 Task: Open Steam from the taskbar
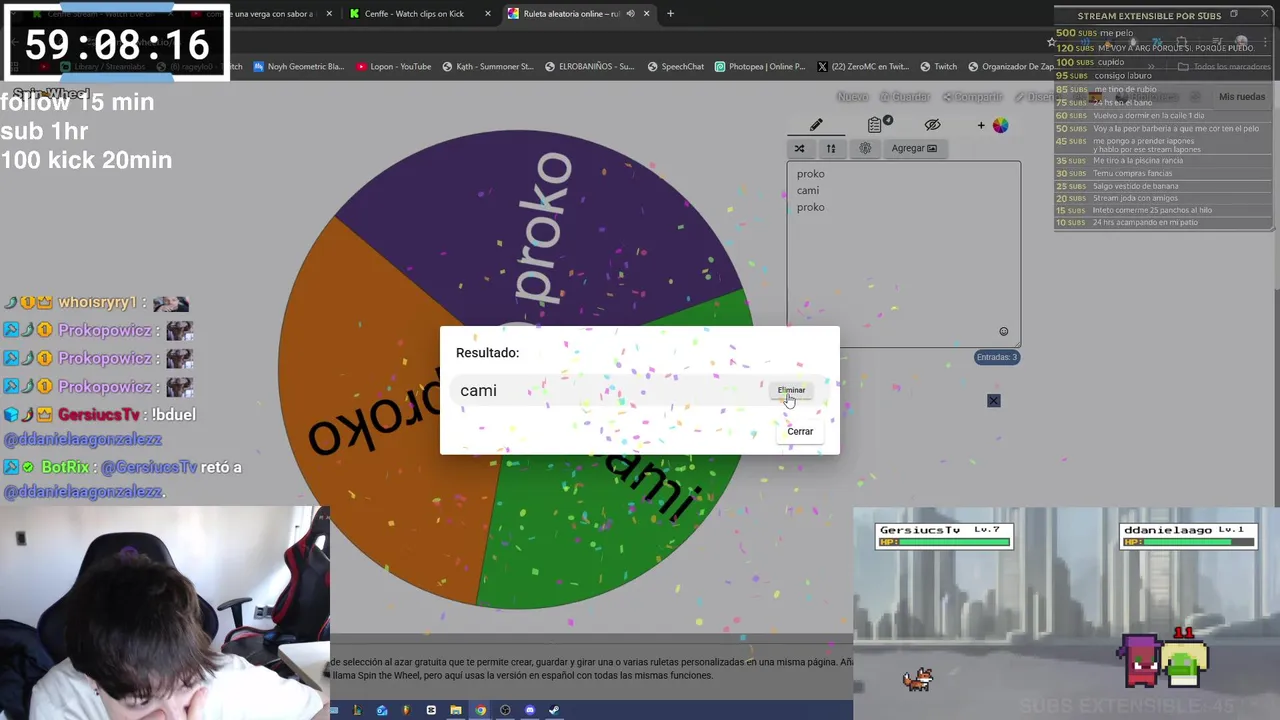coord(554,710)
